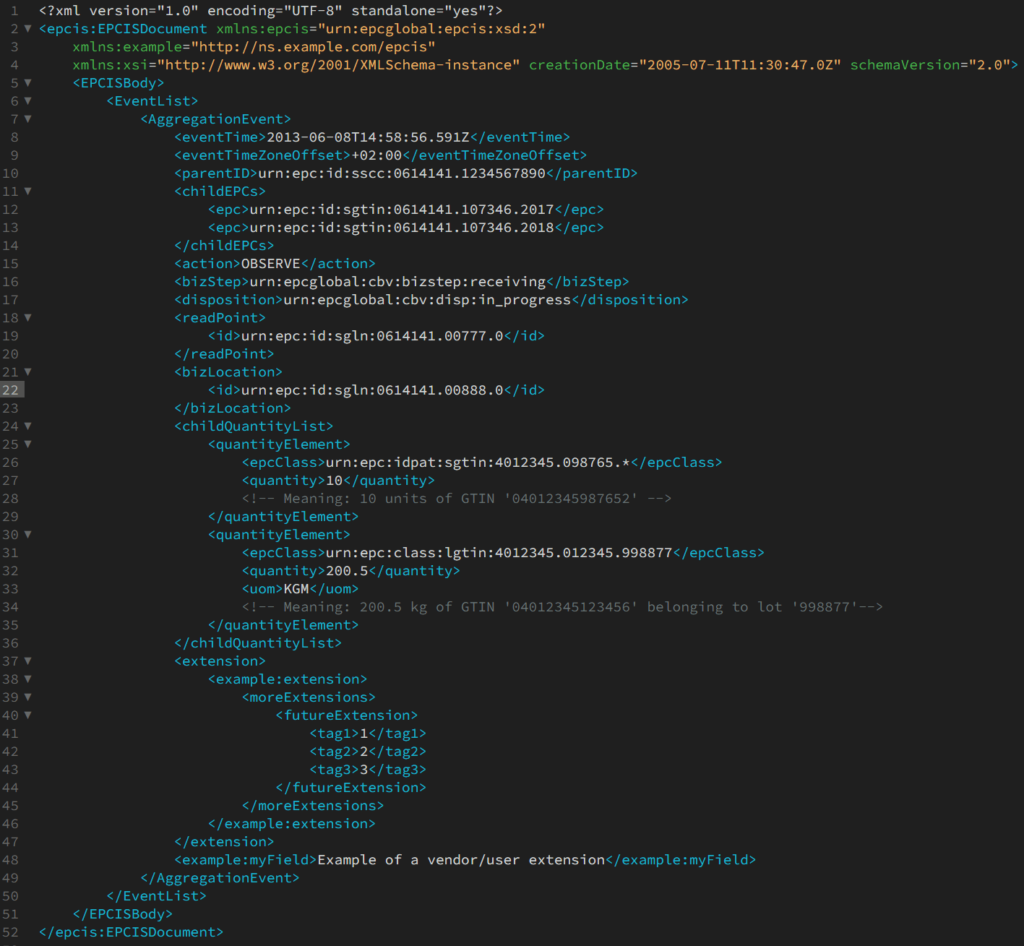Collapse the childQuantityList fold arrow
The image size is (1024, 946).
pos(28,426)
